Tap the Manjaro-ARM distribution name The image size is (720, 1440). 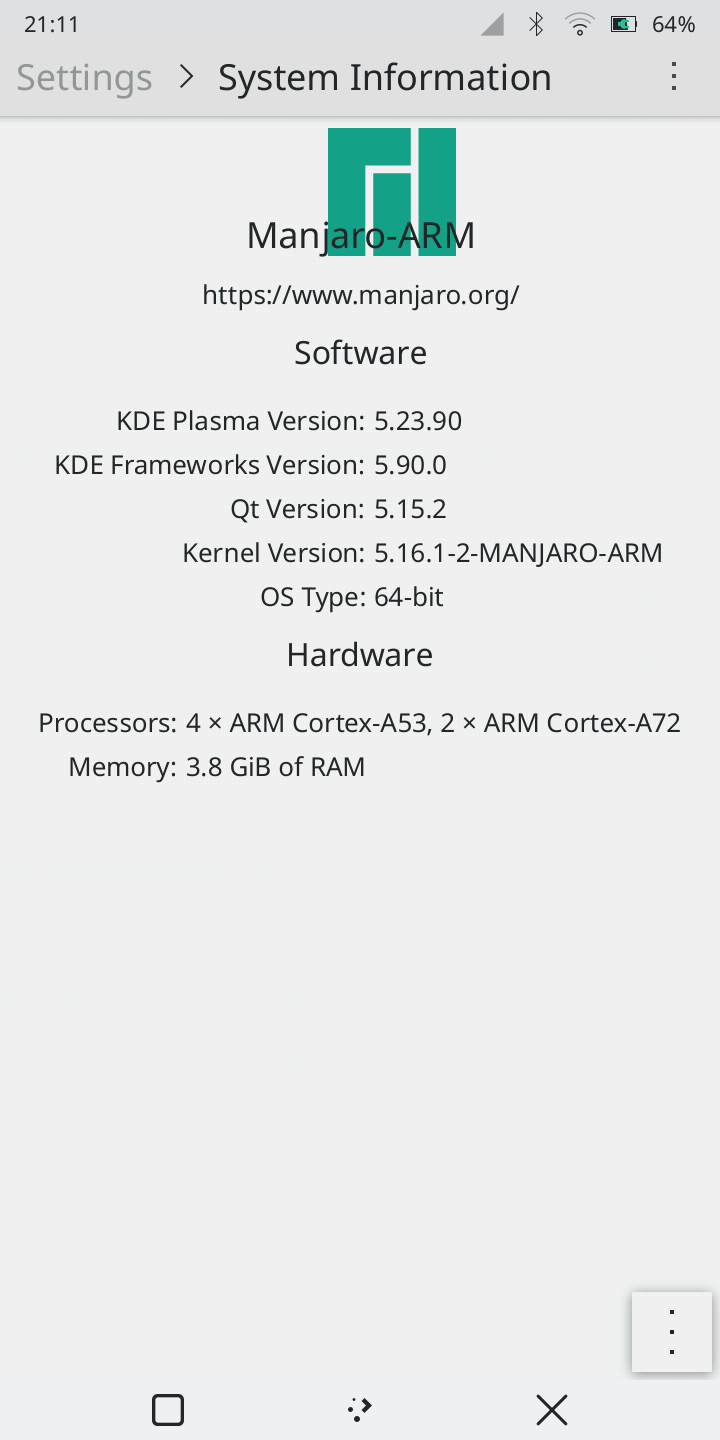pos(360,236)
